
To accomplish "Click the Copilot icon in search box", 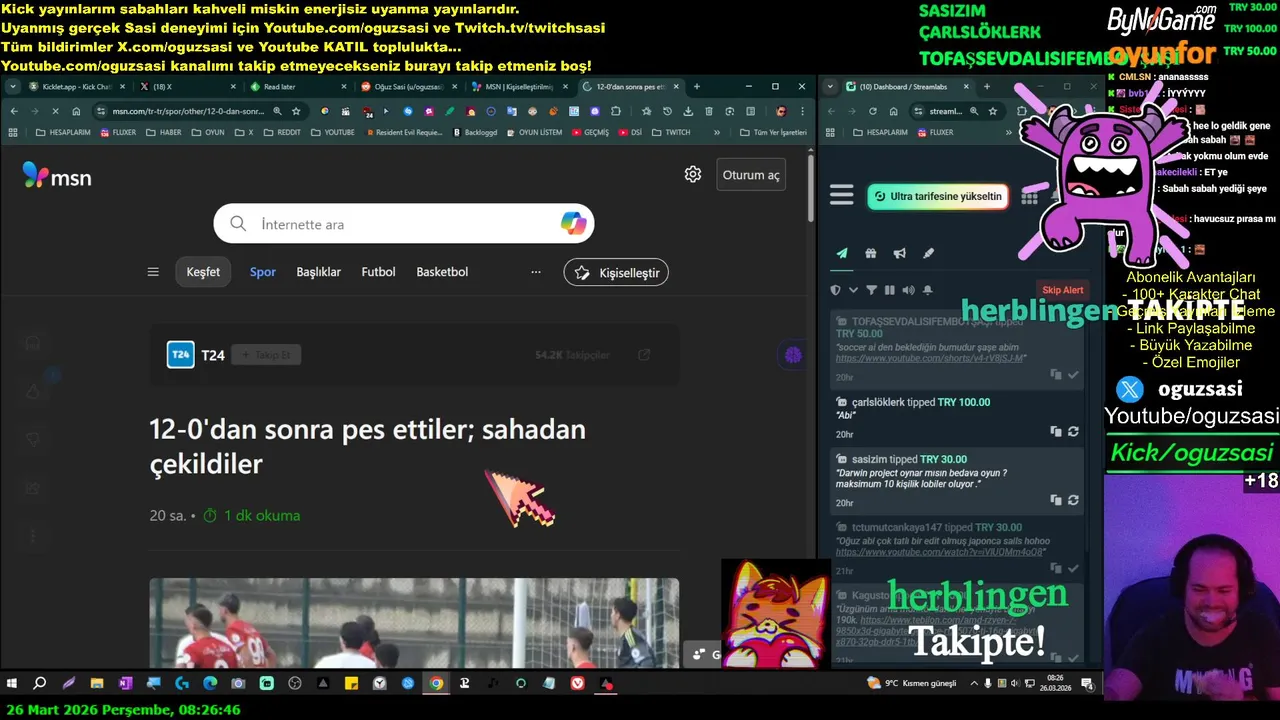I will click(573, 224).
